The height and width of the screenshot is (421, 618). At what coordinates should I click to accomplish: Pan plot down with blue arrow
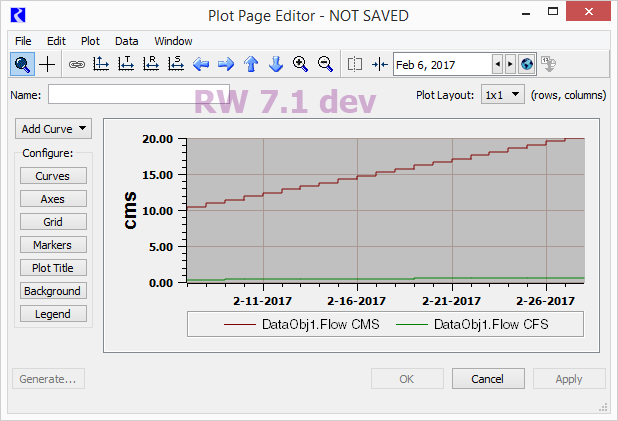point(276,64)
